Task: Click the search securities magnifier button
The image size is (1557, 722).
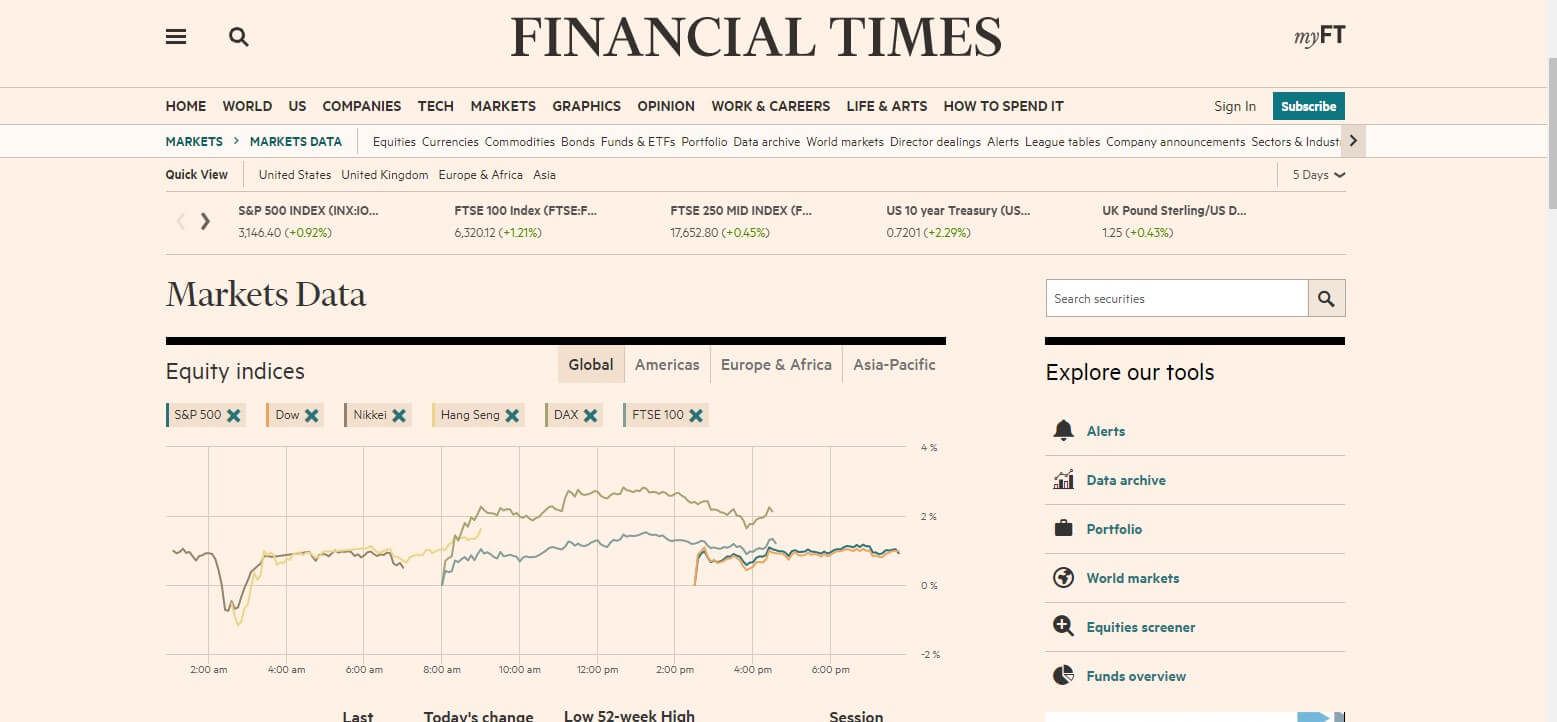Action: point(1326,298)
